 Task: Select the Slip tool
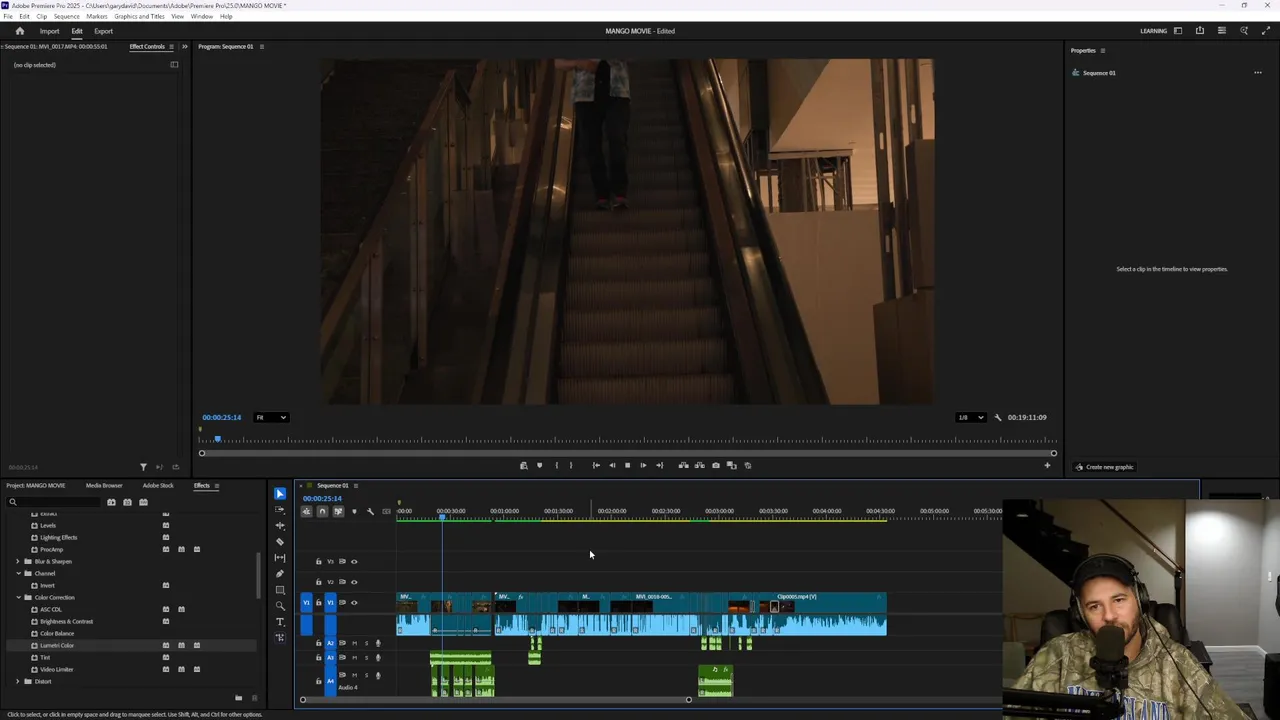[x=280, y=558]
